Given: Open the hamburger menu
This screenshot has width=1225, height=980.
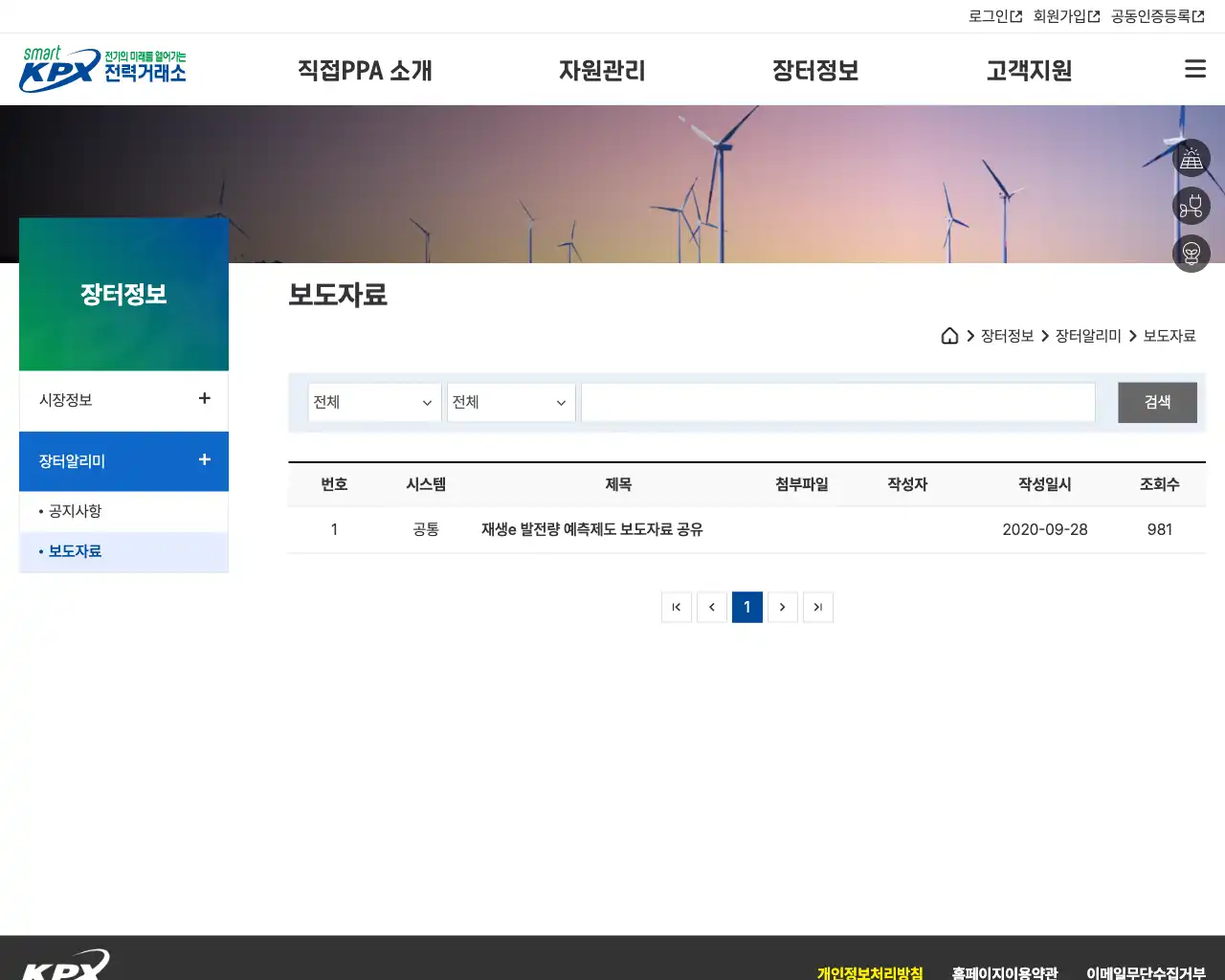Looking at the screenshot, I should tap(1194, 69).
